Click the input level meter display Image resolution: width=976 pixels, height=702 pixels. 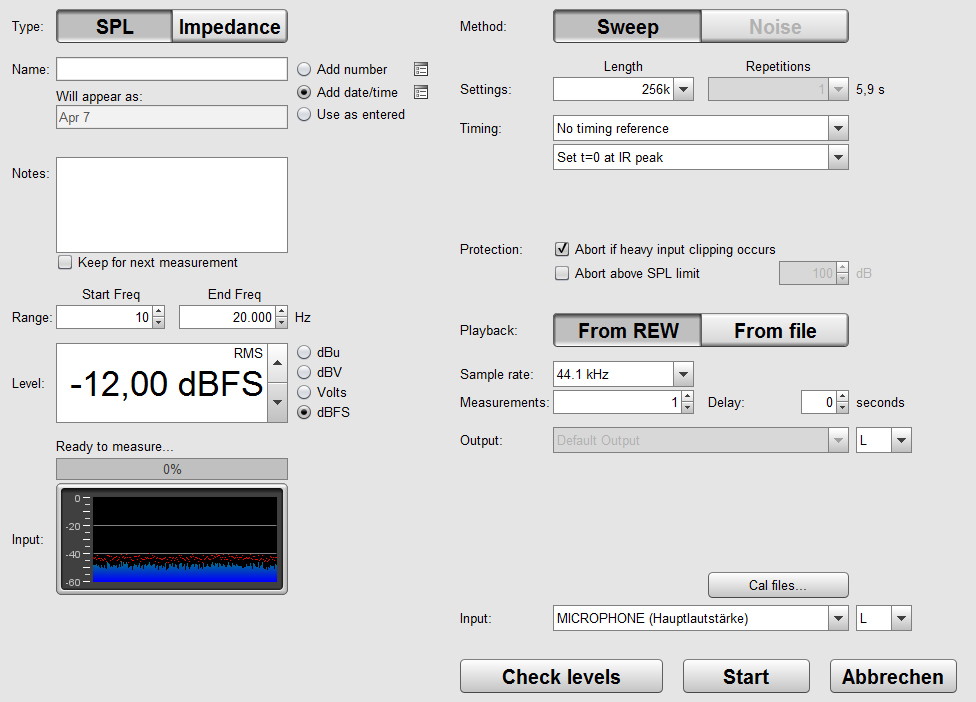(172, 539)
